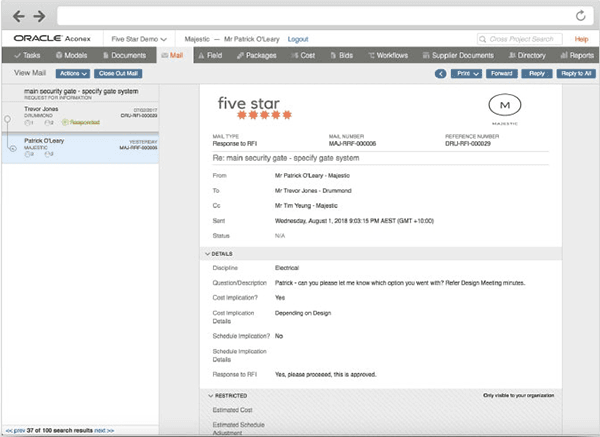Click the Cc recipient 'Mr Tim Yeung - Majestic'
Image resolution: width=600 pixels, height=437 pixels.
point(306,205)
